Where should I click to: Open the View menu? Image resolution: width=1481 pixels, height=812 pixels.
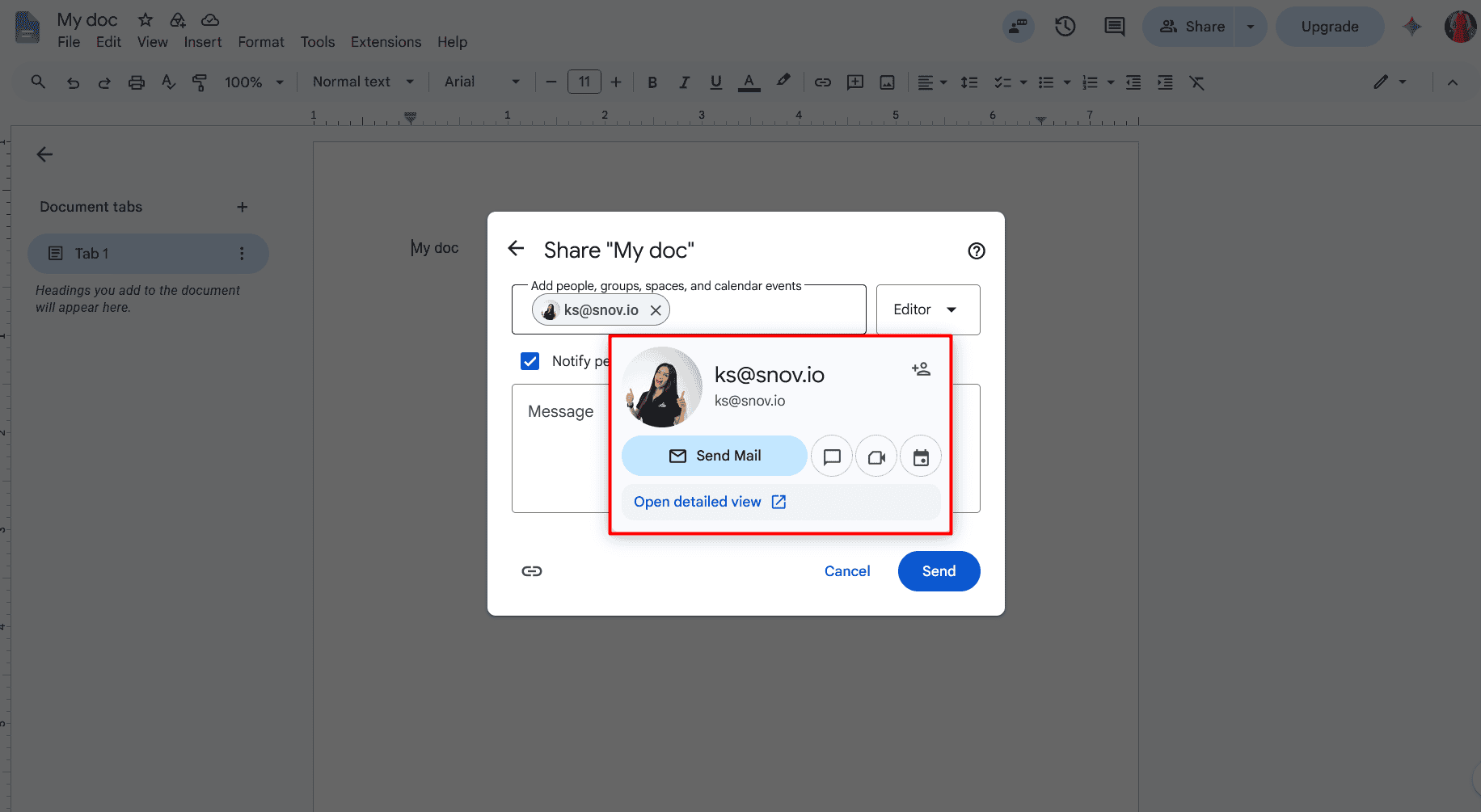pyautogui.click(x=153, y=42)
